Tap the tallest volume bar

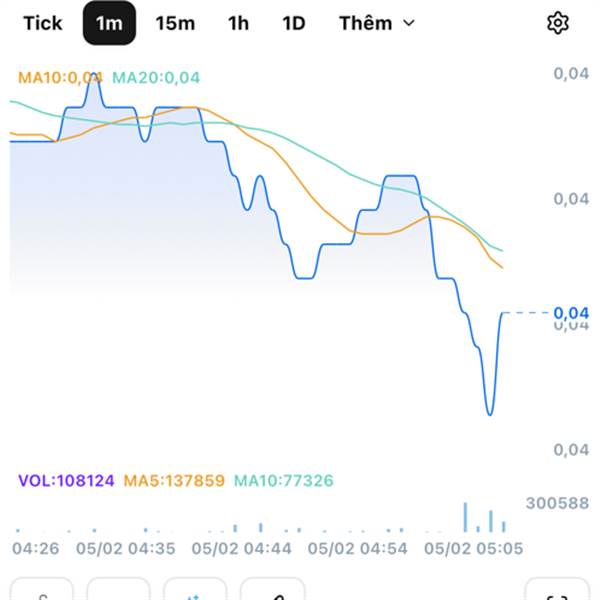pyautogui.click(x=465, y=517)
